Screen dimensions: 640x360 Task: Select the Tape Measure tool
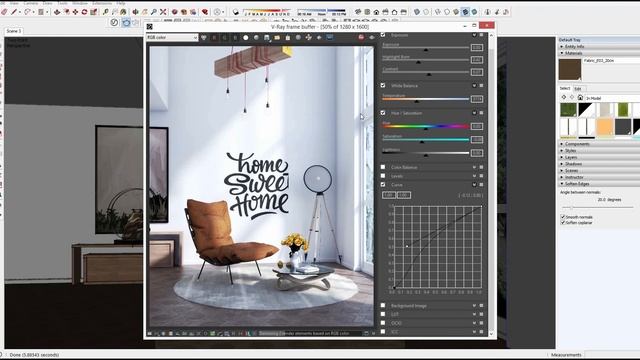(x=106, y=12)
